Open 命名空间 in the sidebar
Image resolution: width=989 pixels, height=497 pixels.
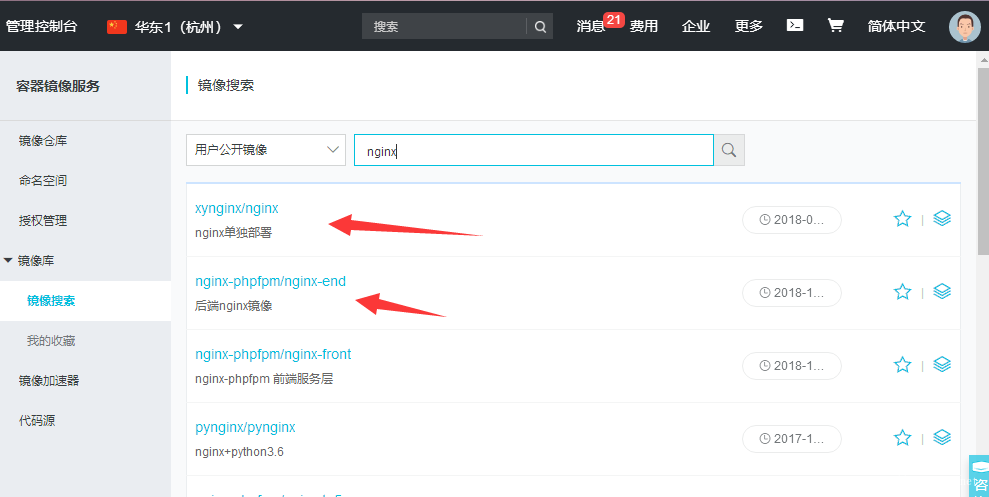(43, 180)
